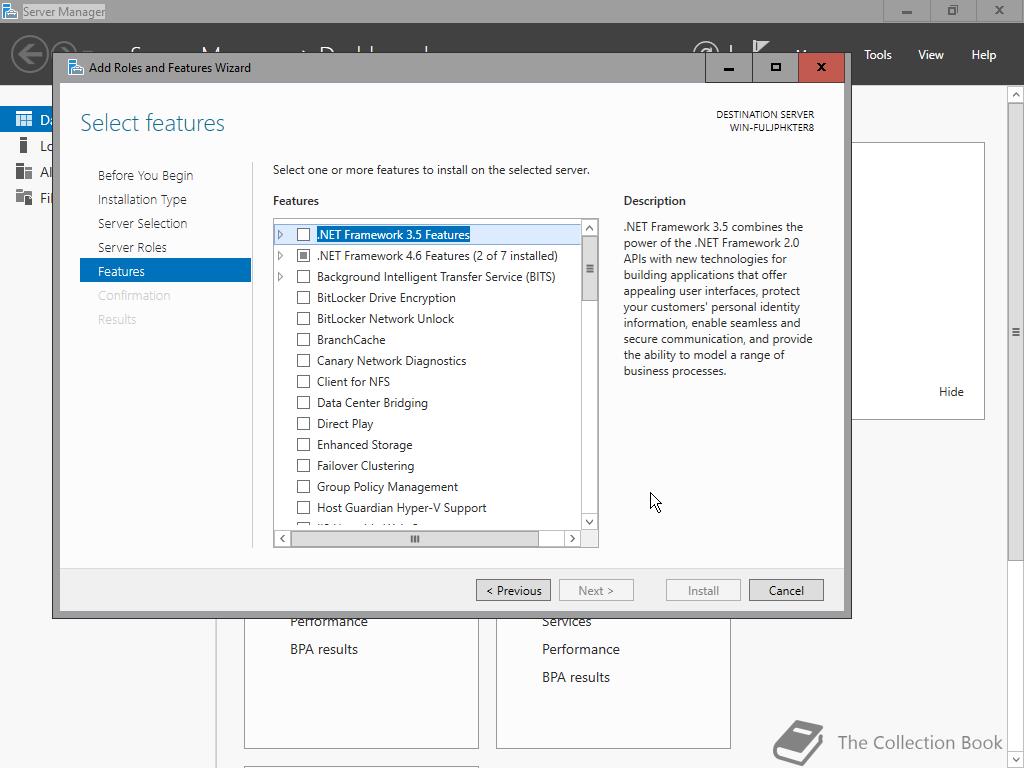The height and width of the screenshot is (768, 1024).
Task: Click the Server Manager app icon in title bar
Action: pyautogui.click(x=10, y=11)
